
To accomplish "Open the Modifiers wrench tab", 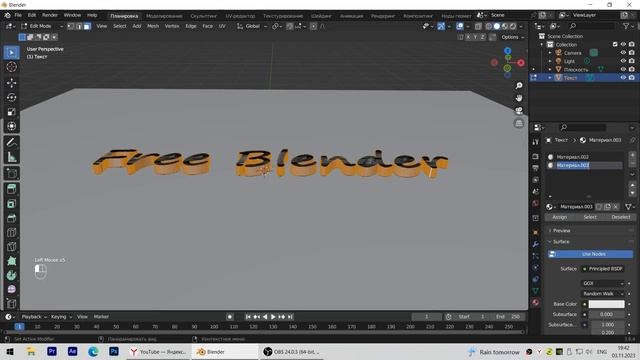I will point(536,244).
